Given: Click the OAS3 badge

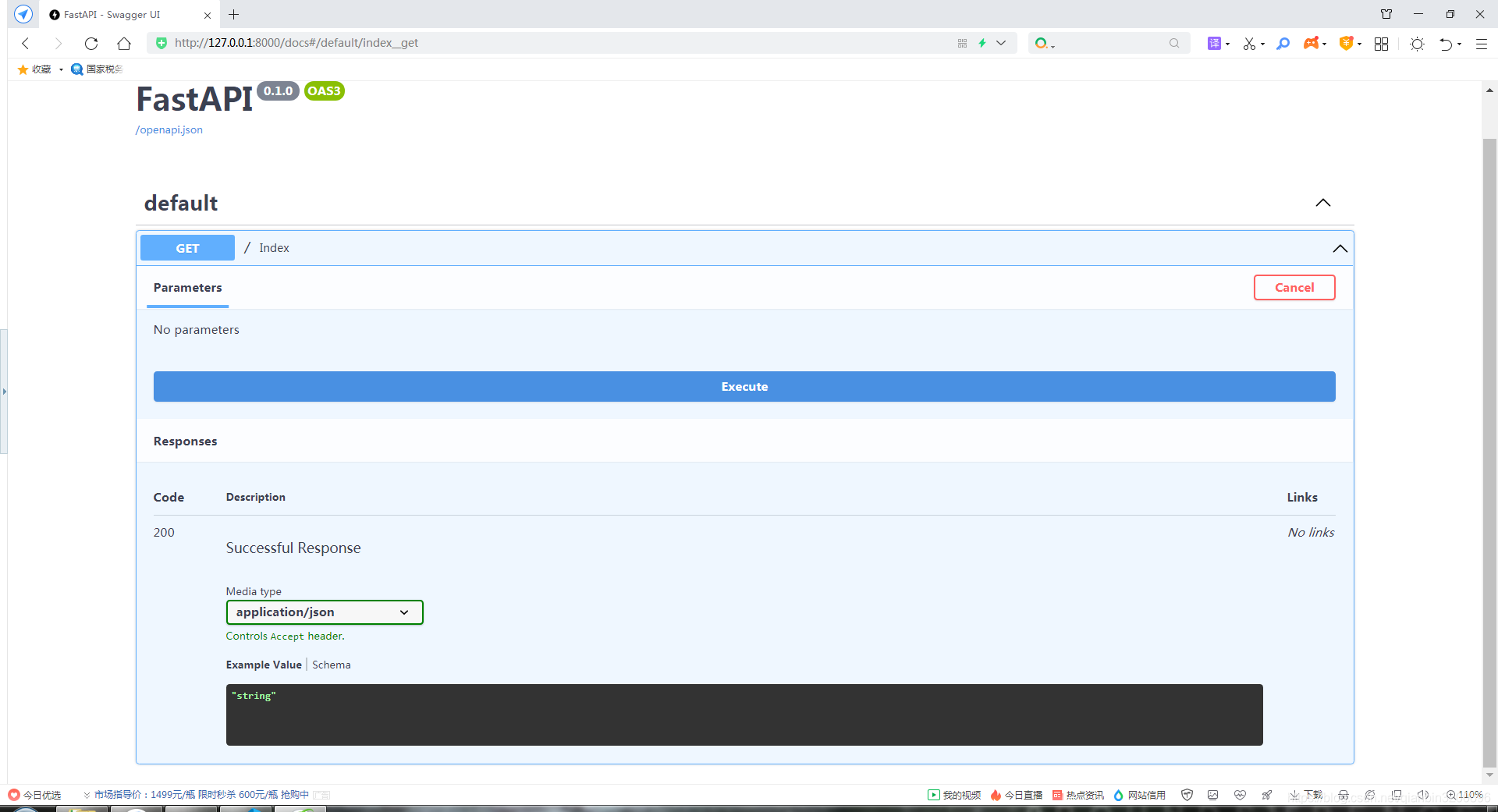Looking at the screenshot, I should [x=324, y=91].
